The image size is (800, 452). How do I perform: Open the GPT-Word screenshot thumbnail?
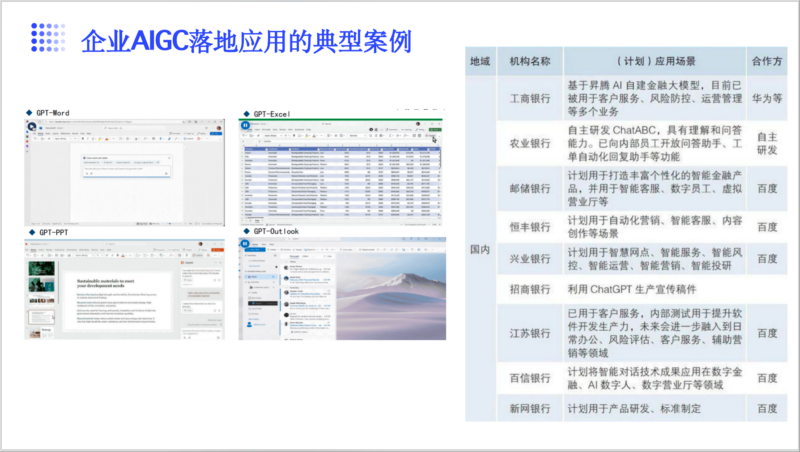click(x=124, y=172)
